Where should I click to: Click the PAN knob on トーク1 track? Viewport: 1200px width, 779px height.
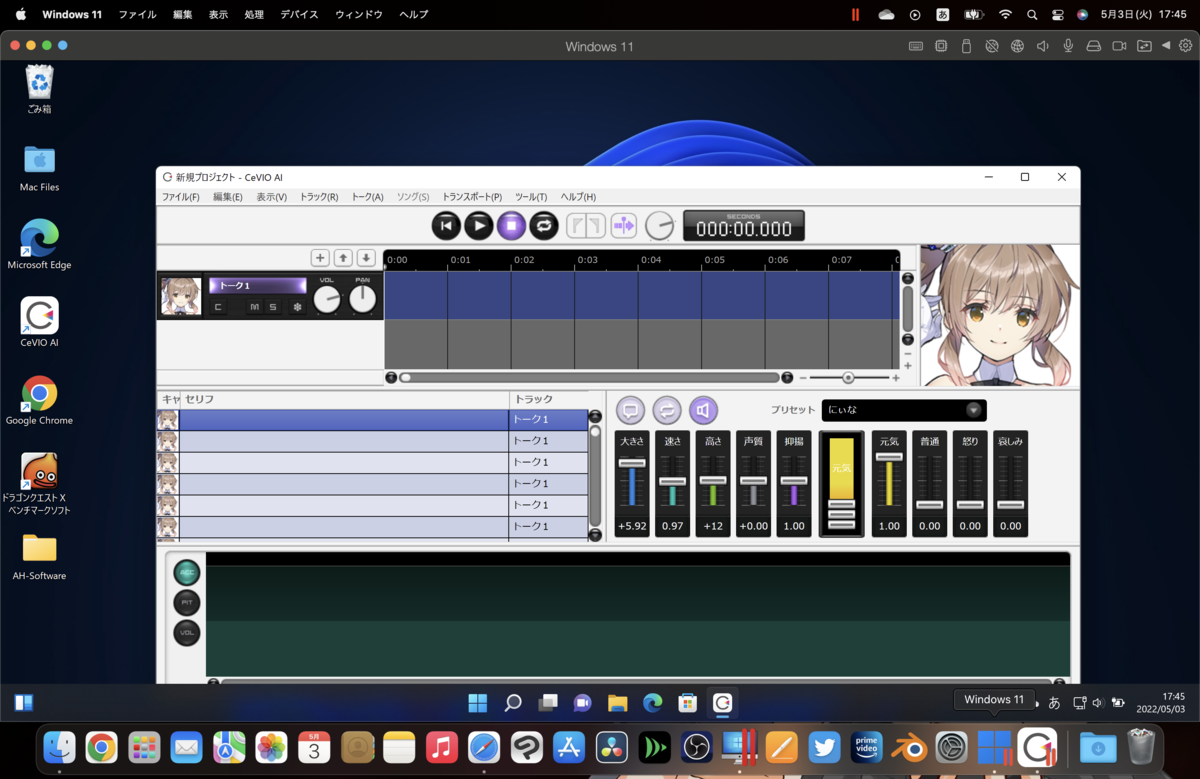362,298
